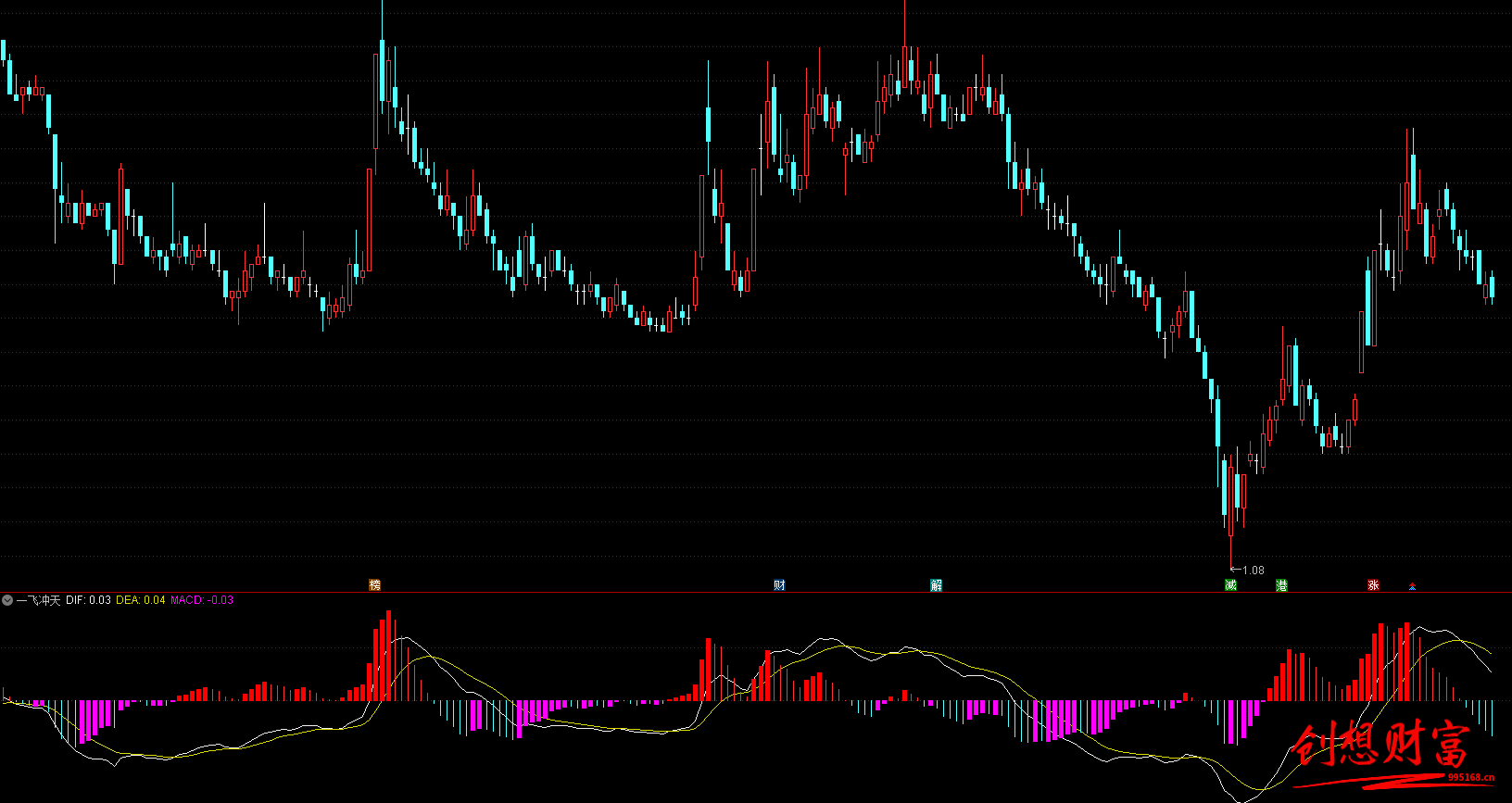Click the magenta MACD: -0.03 readout
The width and height of the screenshot is (1512, 803).
202,600
